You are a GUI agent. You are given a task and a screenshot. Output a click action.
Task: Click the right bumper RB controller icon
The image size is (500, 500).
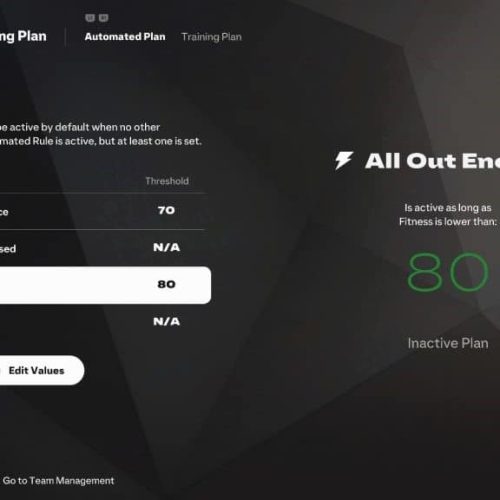point(103,18)
